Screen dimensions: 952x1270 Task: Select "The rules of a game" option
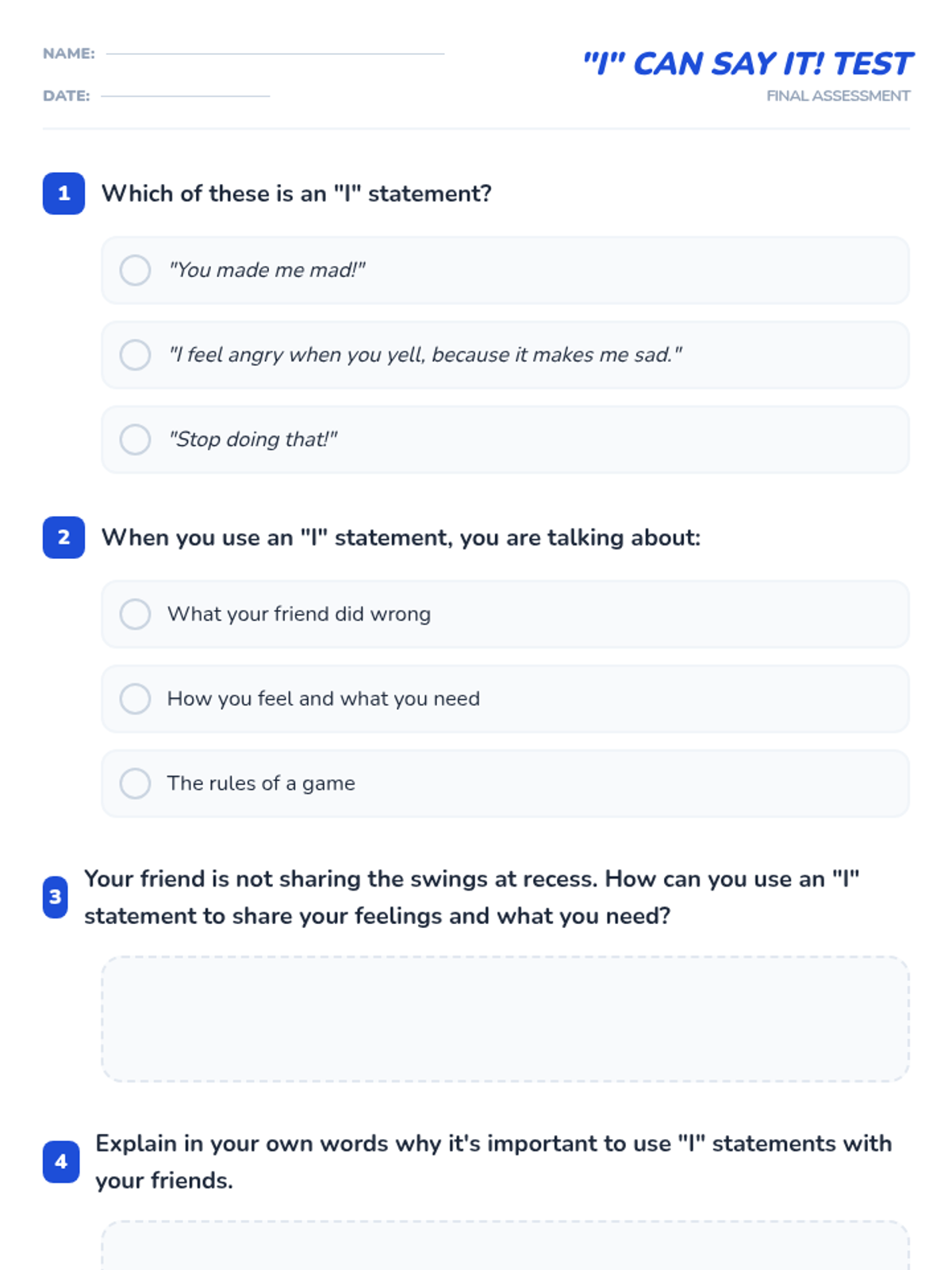pos(505,783)
